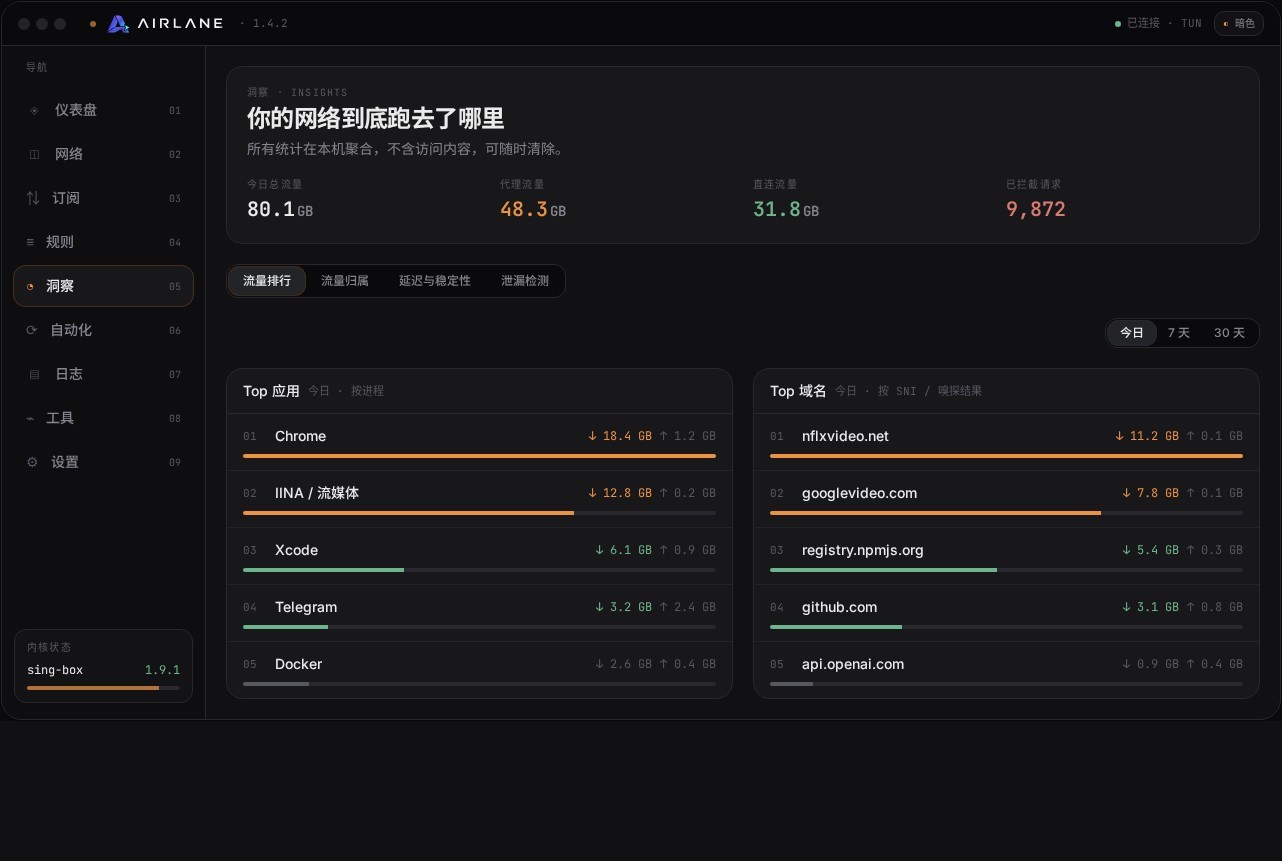The height and width of the screenshot is (861, 1282).
Task: Click the api.openai.com domain row
Action: [1006, 670]
